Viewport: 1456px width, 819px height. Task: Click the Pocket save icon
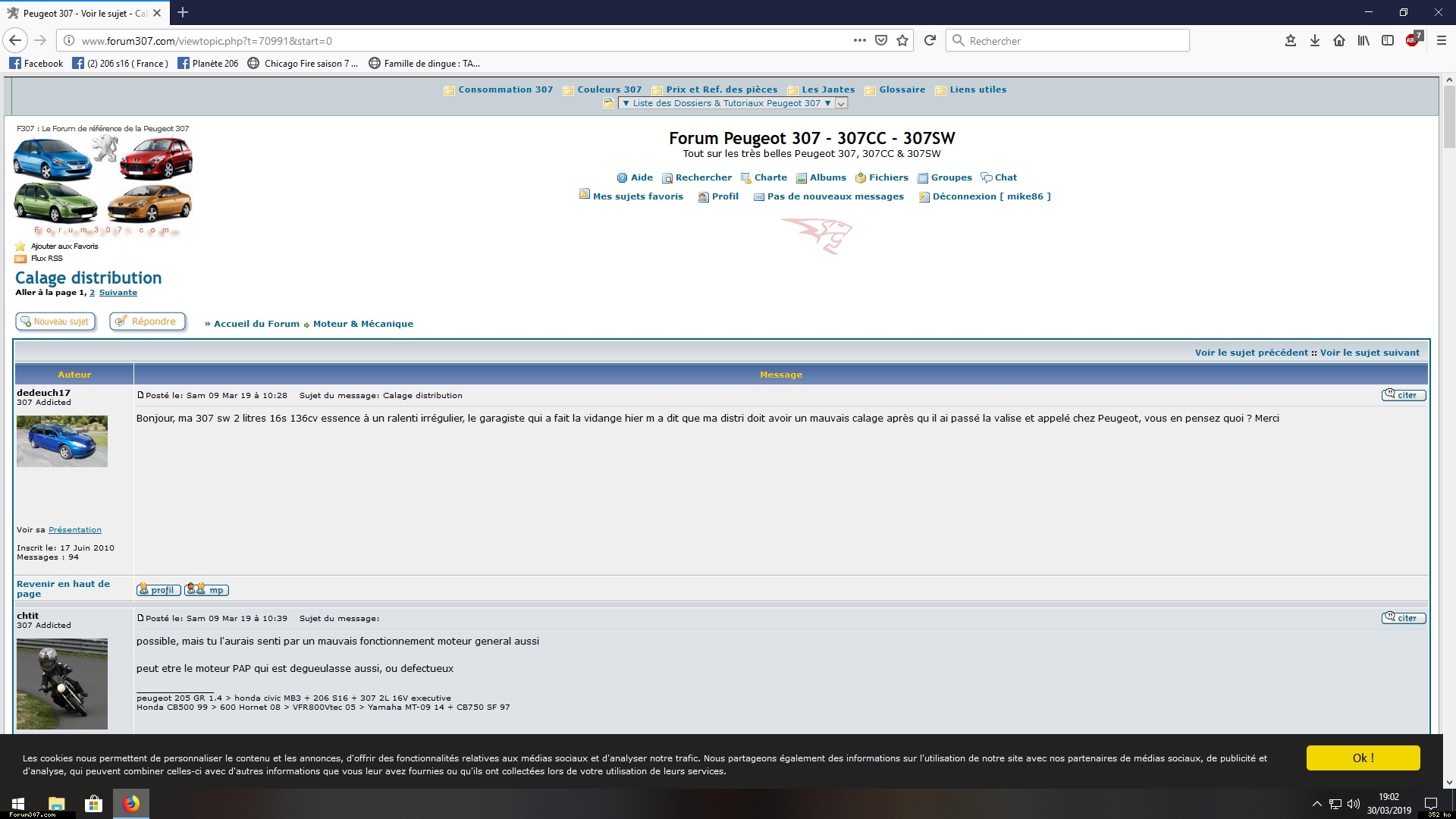tap(881, 40)
